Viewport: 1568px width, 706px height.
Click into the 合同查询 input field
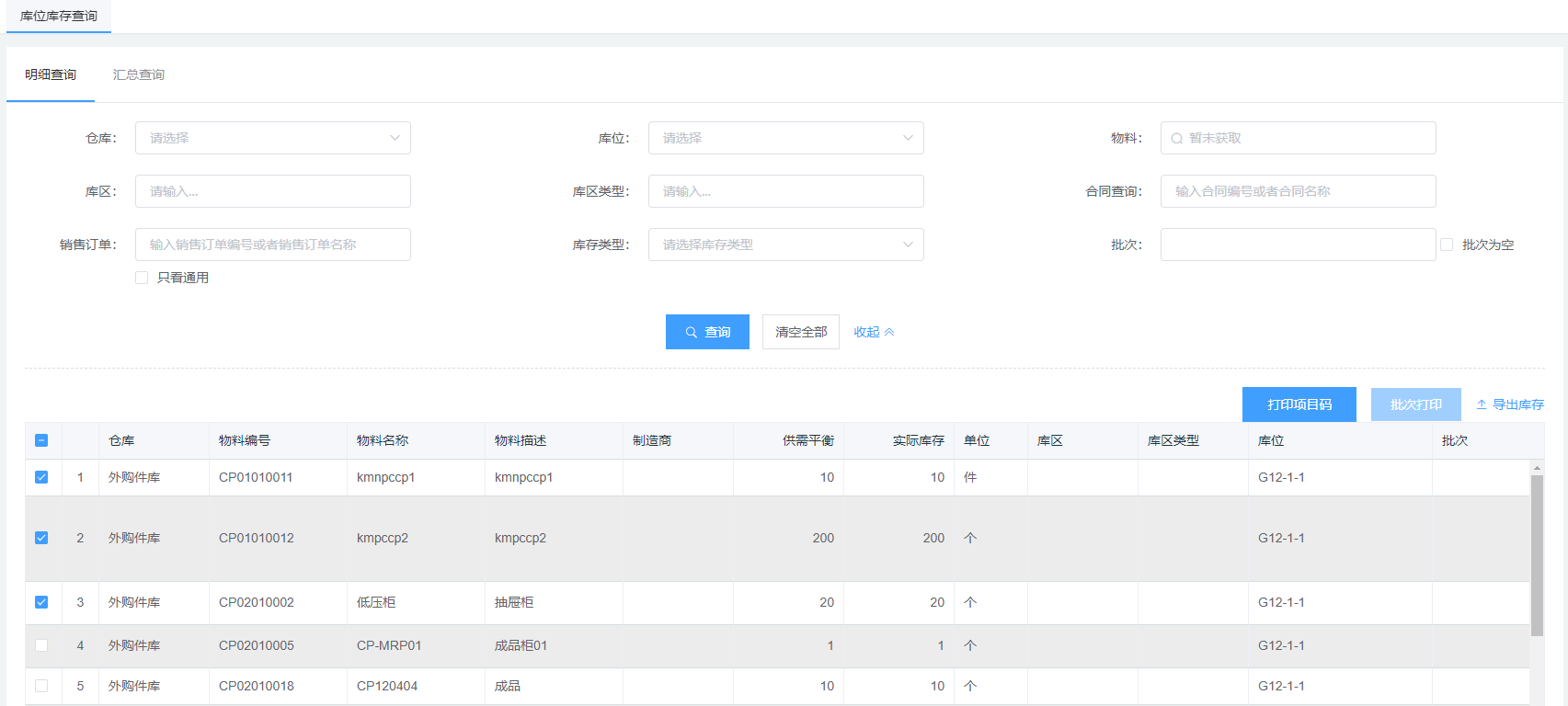pos(1298,191)
